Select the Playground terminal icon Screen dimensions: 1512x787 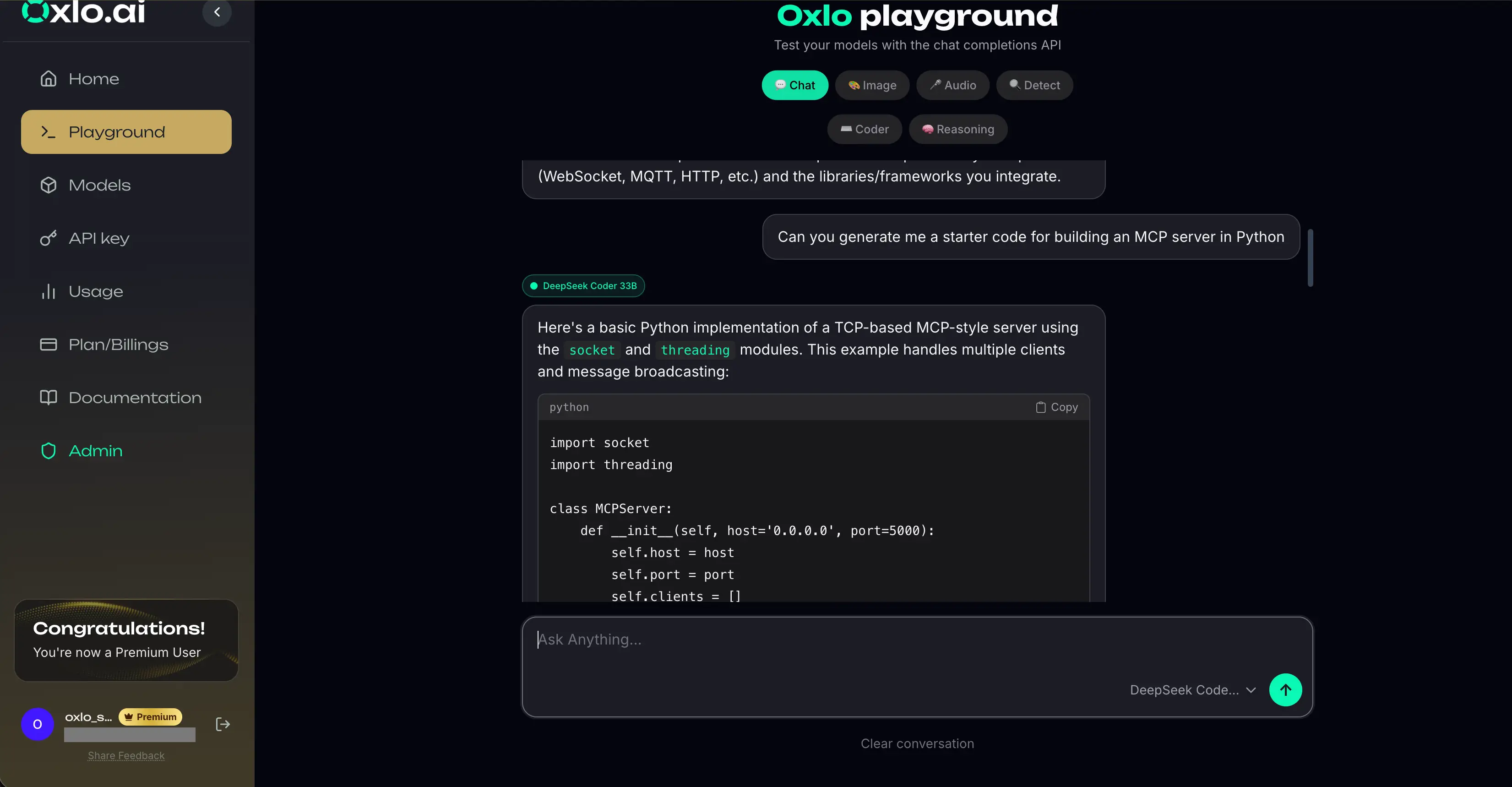(x=47, y=131)
